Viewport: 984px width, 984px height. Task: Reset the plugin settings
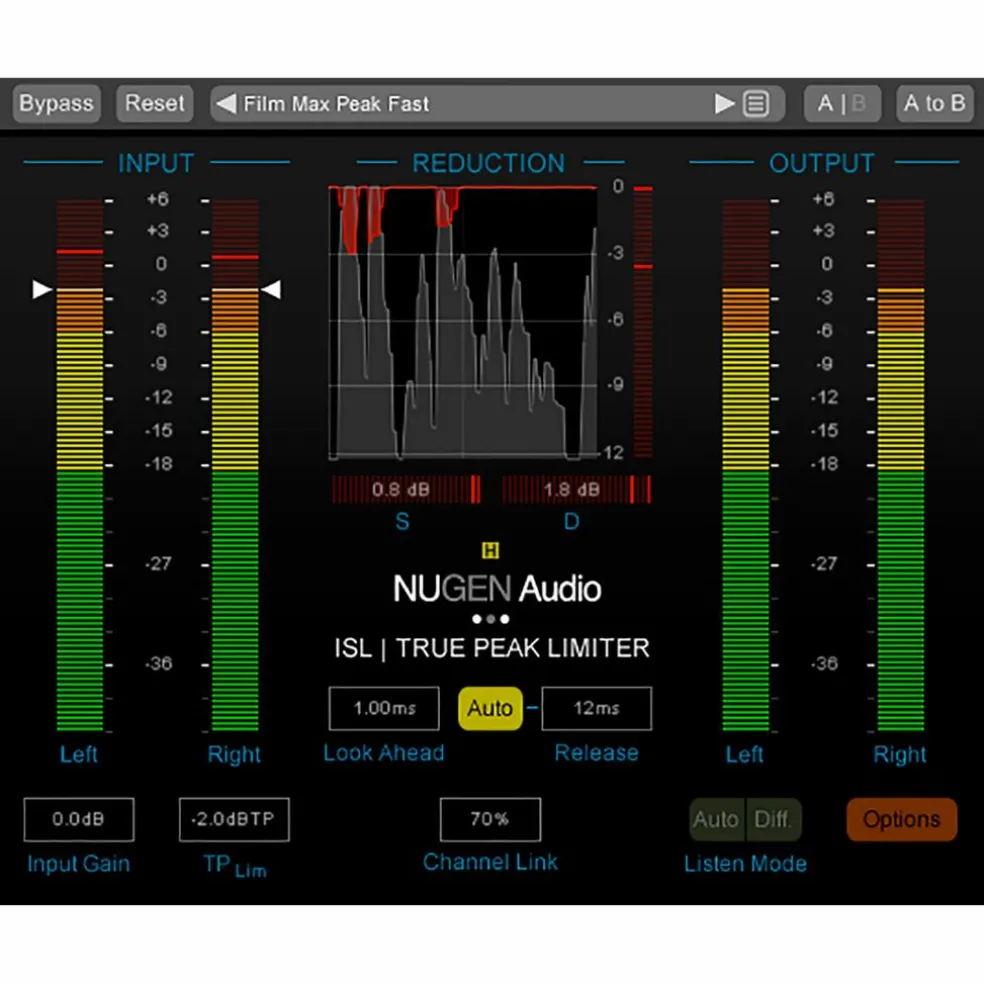coord(154,104)
